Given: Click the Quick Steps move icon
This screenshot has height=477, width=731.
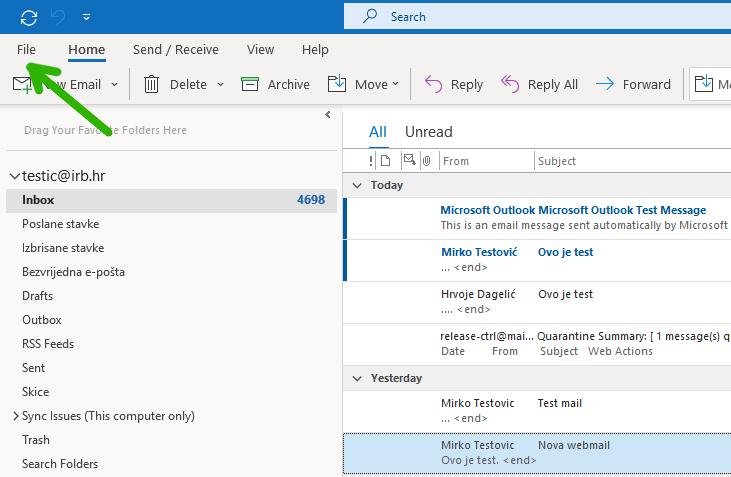Looking at the screenshot, I should tap(703, 83).
